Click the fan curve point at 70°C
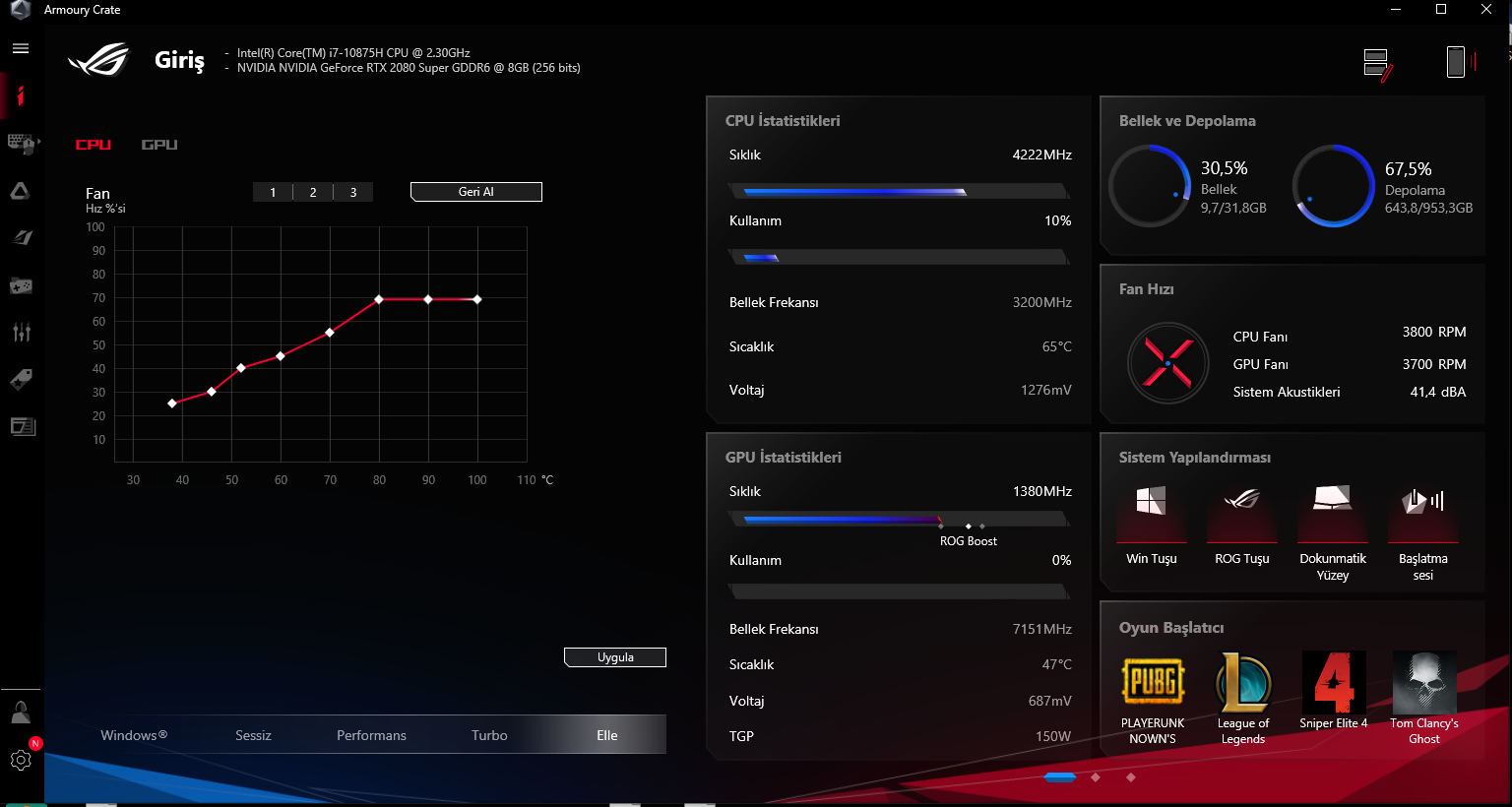 pyautogui.click(x=330, y=333)
